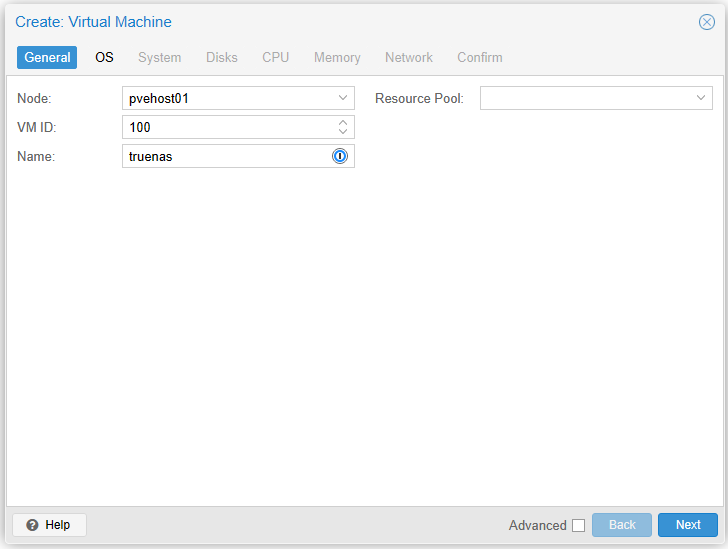Open the CPU tab
This screenshot has width=728, height=549.
click(x=276, y=57)
